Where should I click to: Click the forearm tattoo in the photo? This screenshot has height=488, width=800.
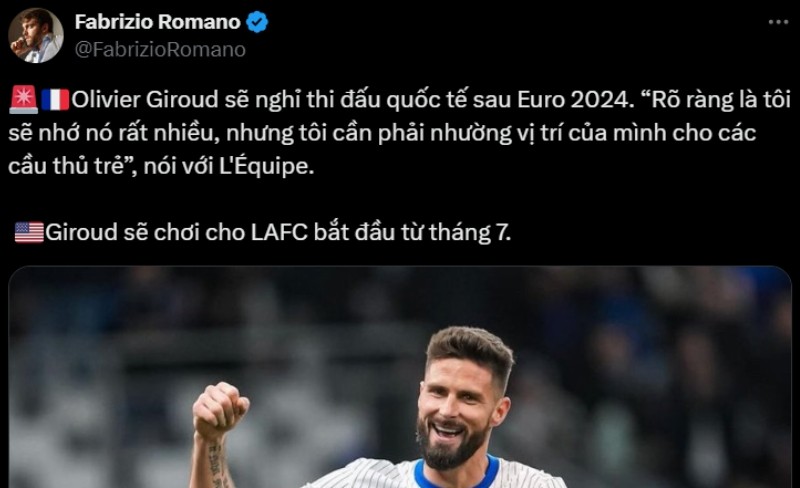216,463
